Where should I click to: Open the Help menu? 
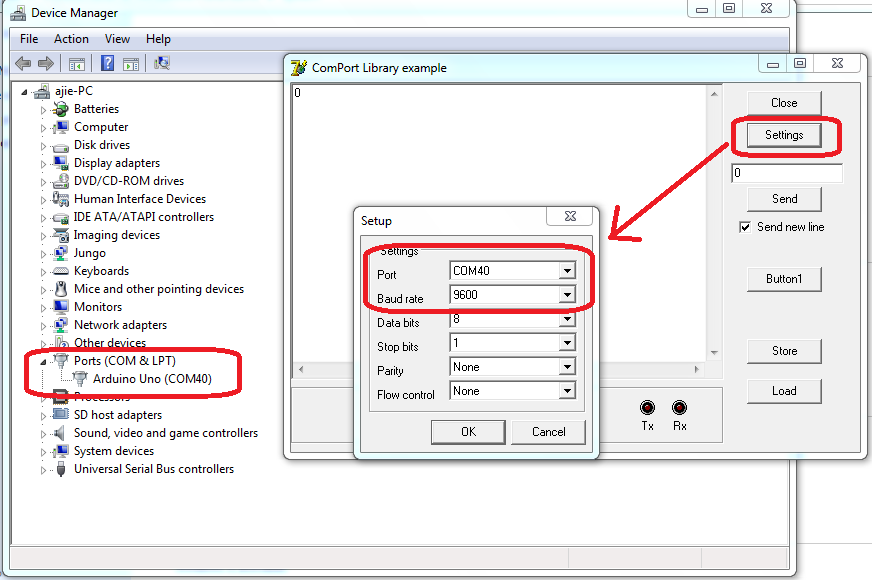[158, 39]
